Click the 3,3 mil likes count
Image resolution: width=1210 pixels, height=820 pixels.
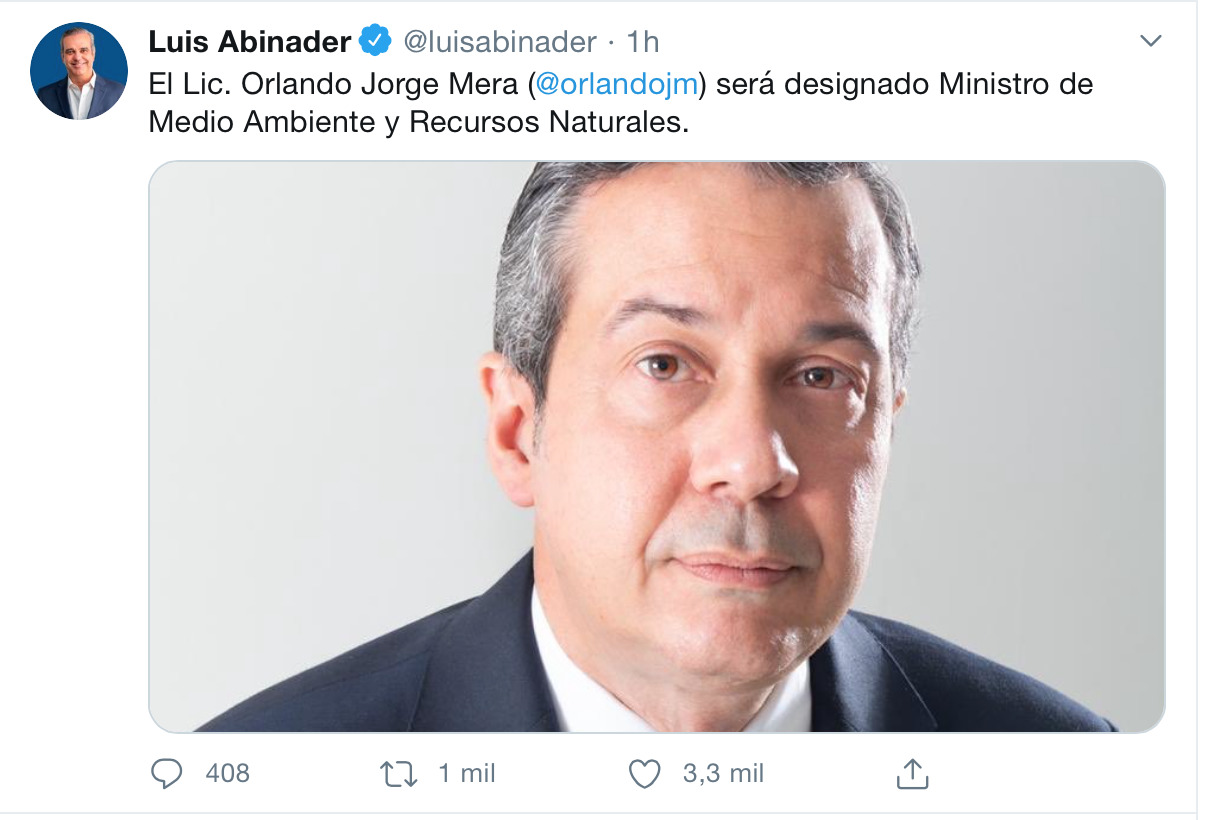coord(723,773)
